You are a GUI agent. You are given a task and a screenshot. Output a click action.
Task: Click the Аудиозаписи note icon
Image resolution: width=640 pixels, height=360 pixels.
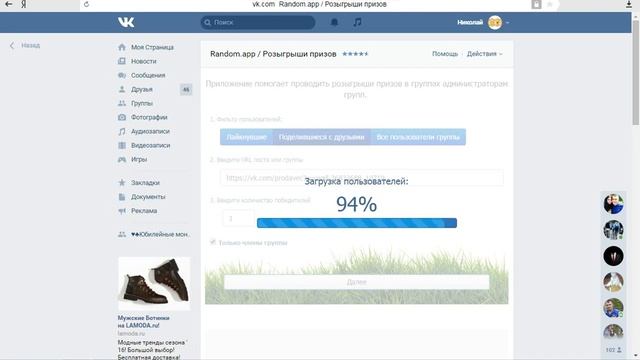[122, 131]
